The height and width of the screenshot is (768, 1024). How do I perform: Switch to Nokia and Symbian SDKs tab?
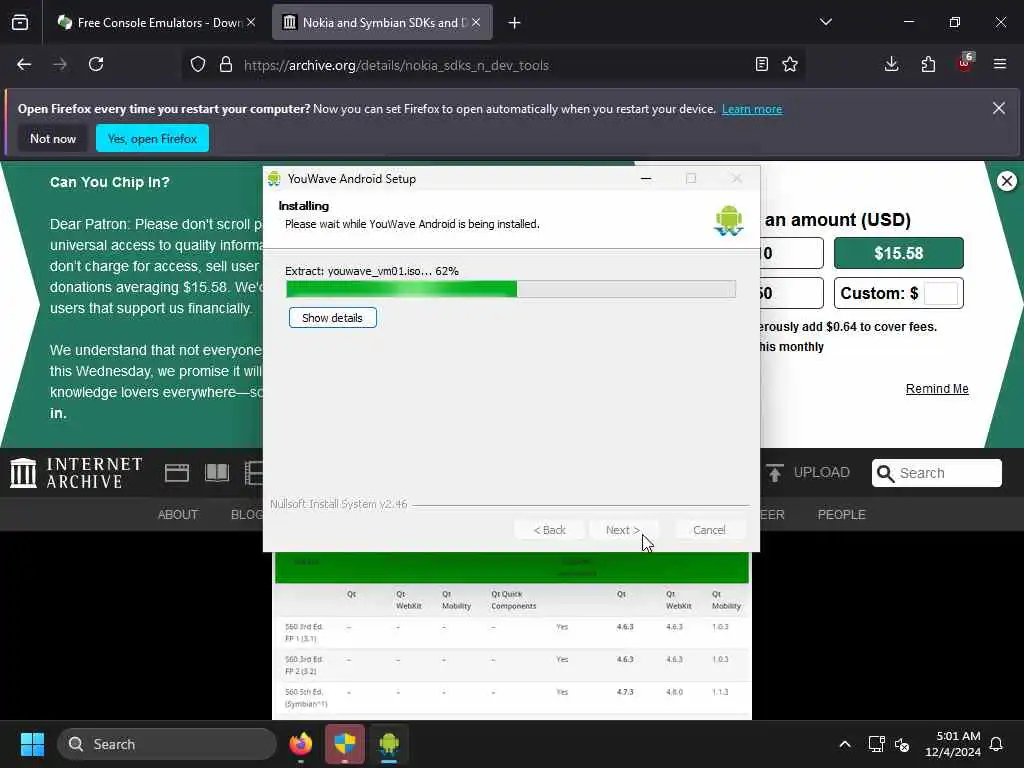pyautogui.click(x=382, y=22)
